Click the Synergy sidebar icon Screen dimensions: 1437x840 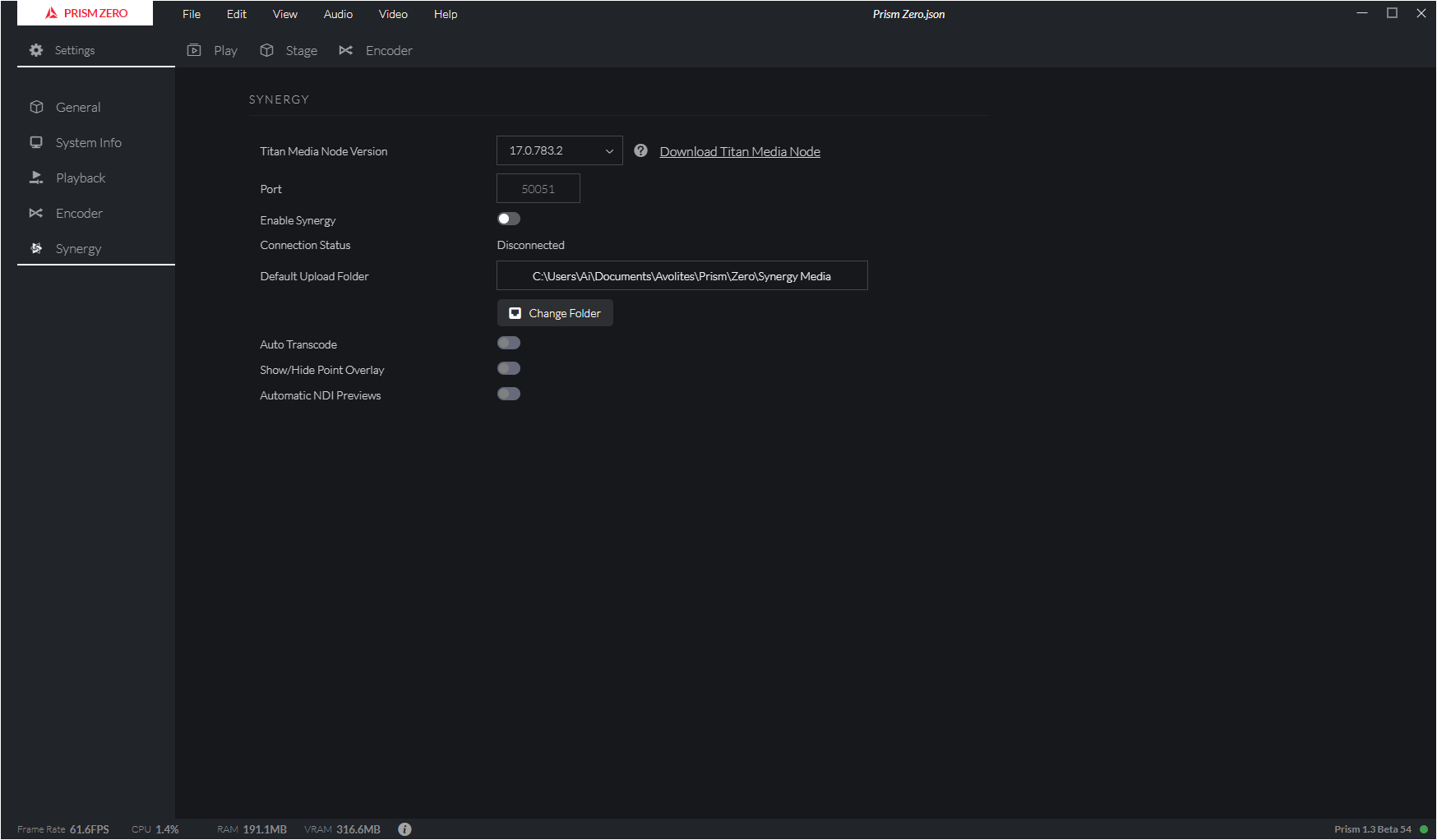tap(36, 249)
